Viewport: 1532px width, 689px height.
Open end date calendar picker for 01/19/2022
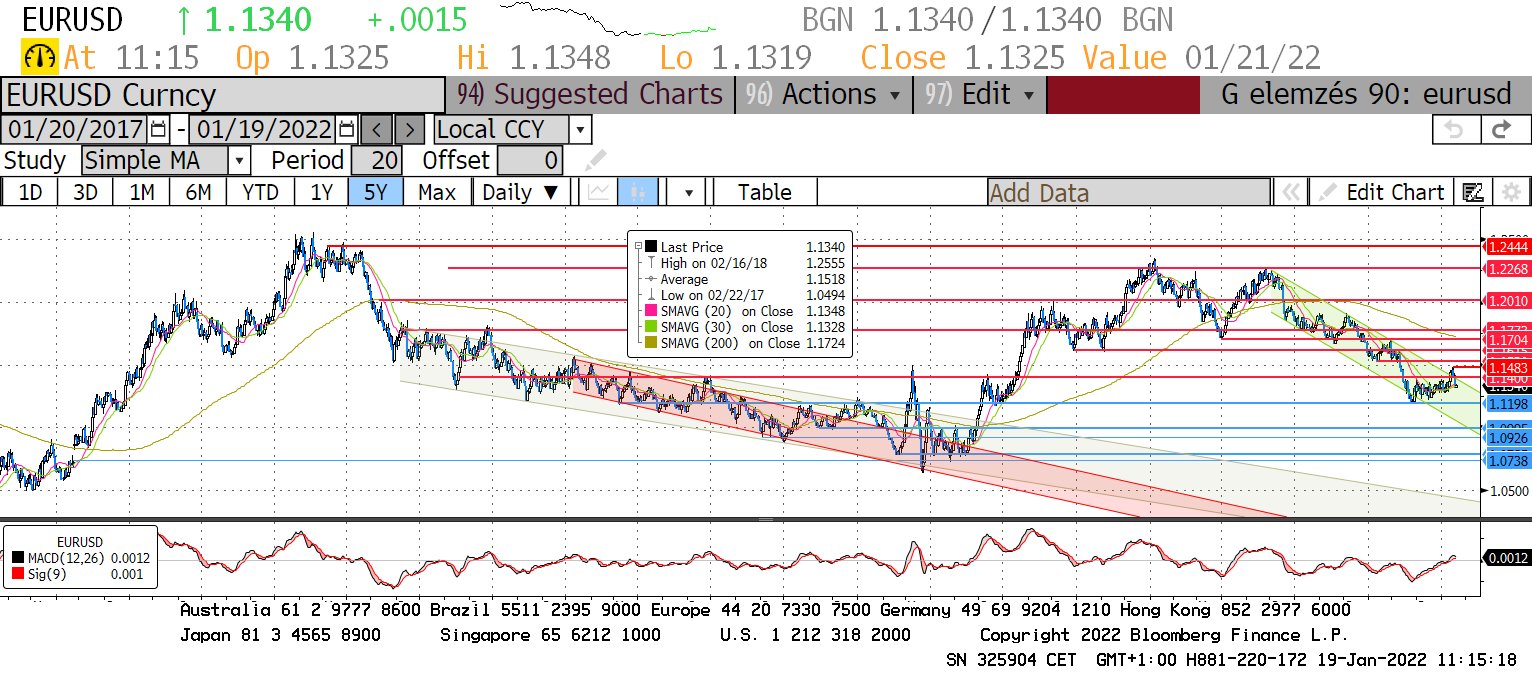point(346,129)
